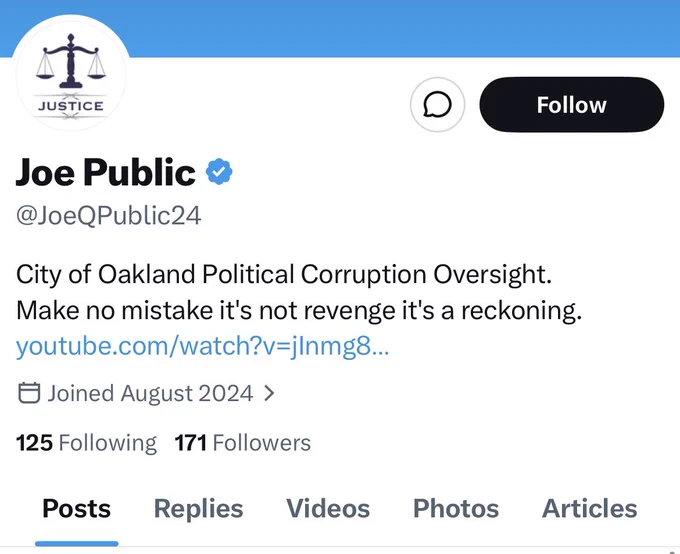This screenshot has width=680, height=554.
Task: Open the Photos tab
Action: 456,508
